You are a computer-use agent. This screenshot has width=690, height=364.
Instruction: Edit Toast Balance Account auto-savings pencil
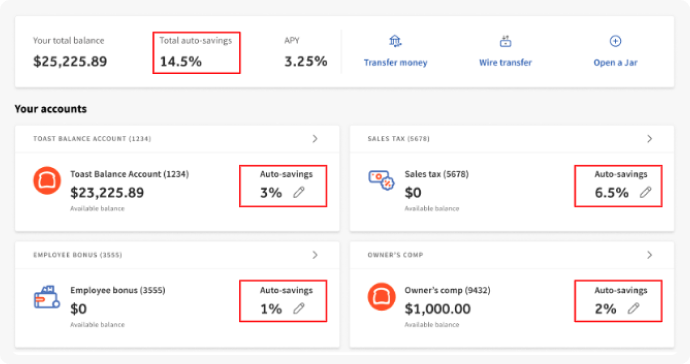(x=299, y=192)
